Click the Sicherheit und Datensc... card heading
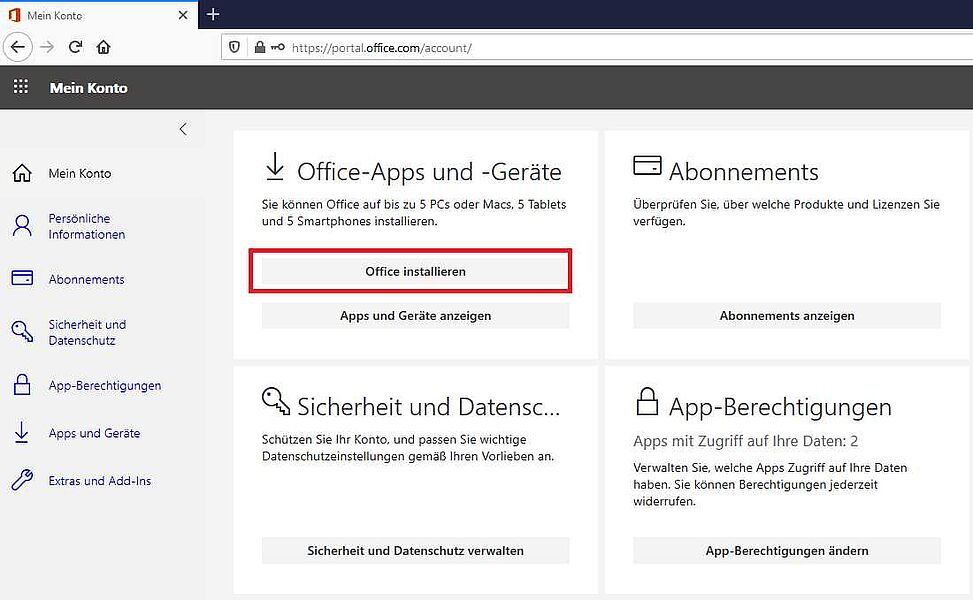This screenshot has width=973, height=600. 429,407
